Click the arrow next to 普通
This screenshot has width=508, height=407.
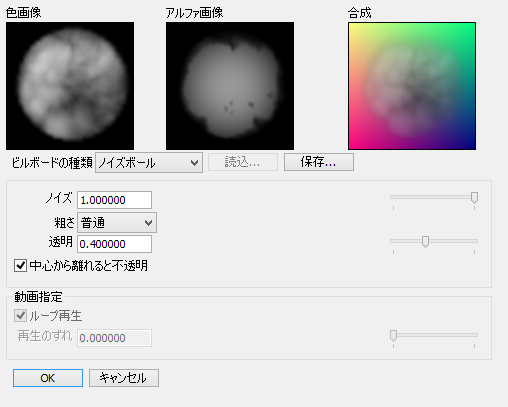pos(149,223)
